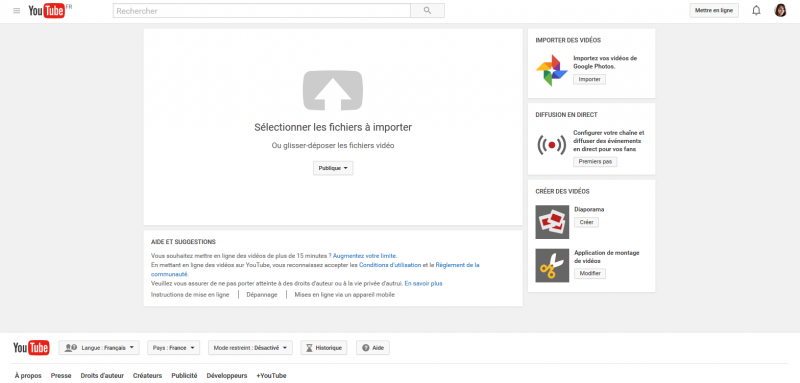Click the large upload arrow icon

coord(333,91)
